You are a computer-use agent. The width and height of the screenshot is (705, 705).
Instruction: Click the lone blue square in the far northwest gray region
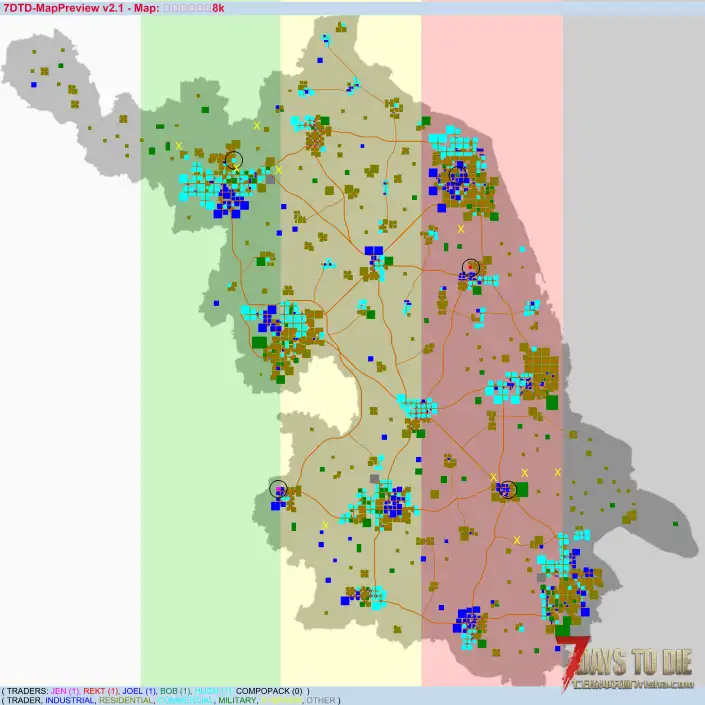[34, 85]
